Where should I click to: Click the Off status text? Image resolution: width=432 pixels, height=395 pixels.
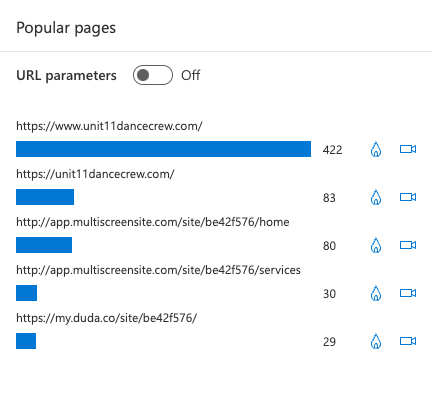point(190,75)
